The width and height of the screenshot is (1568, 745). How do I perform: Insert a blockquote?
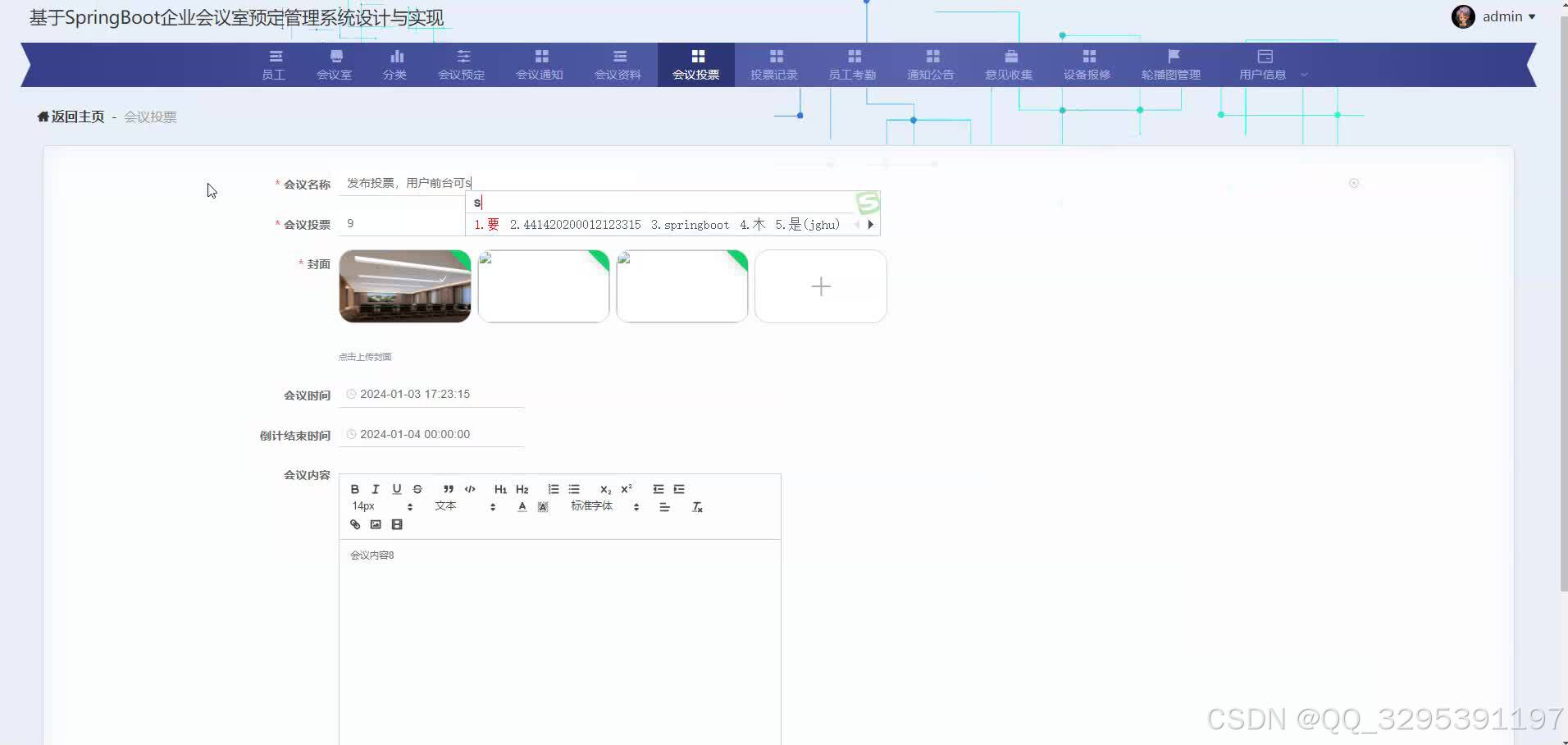[x=449, y=488]
